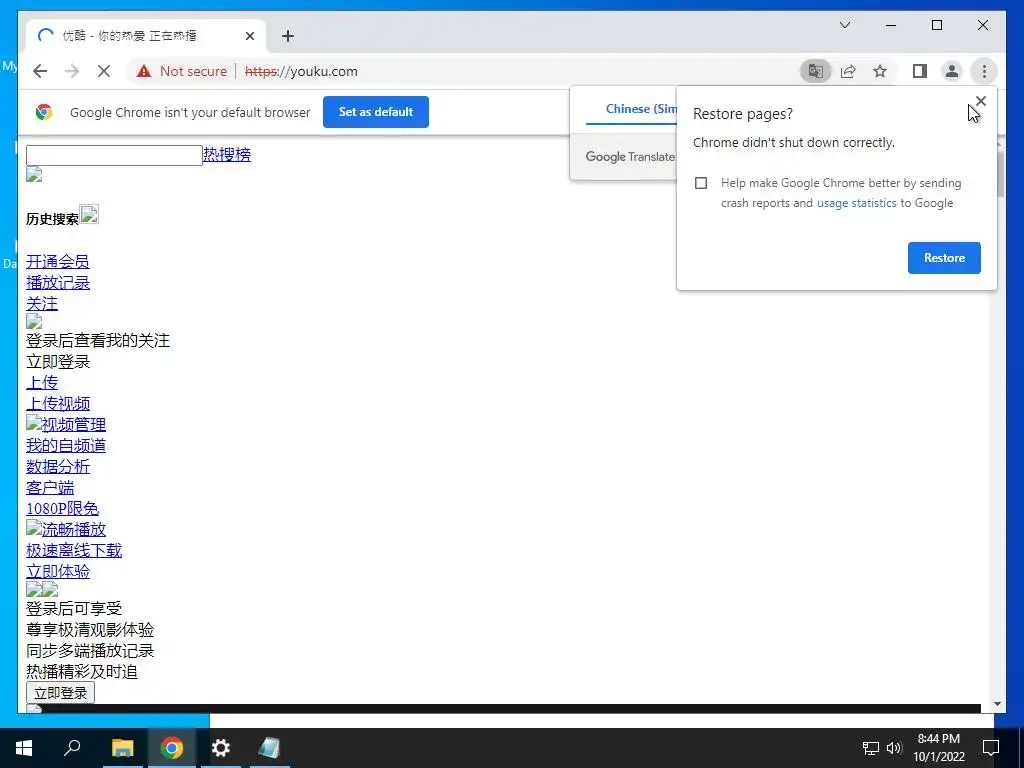Open the Chrome profile avatar menu
1024x768 pixels.
point(952,71)
